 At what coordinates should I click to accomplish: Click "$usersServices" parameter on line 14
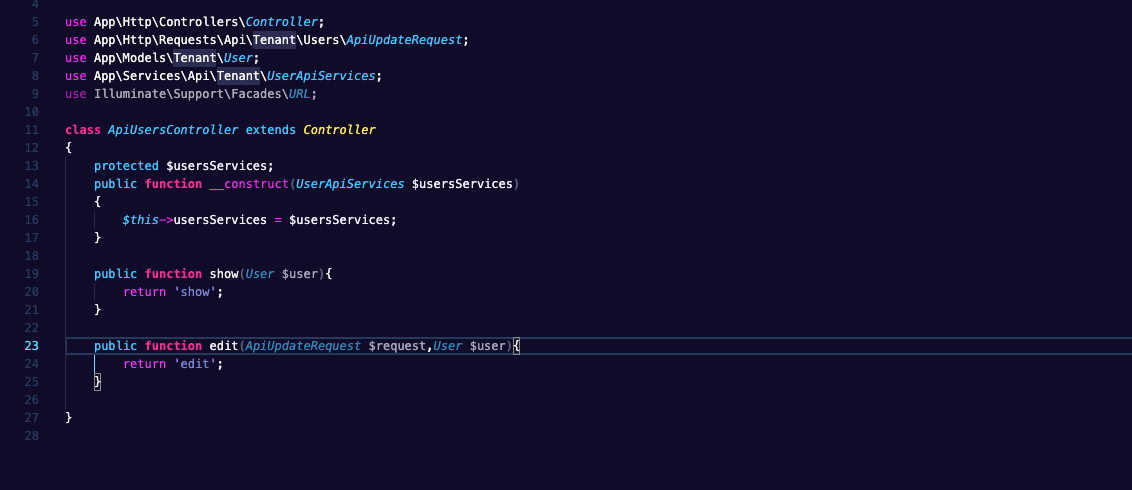point(462,184)
